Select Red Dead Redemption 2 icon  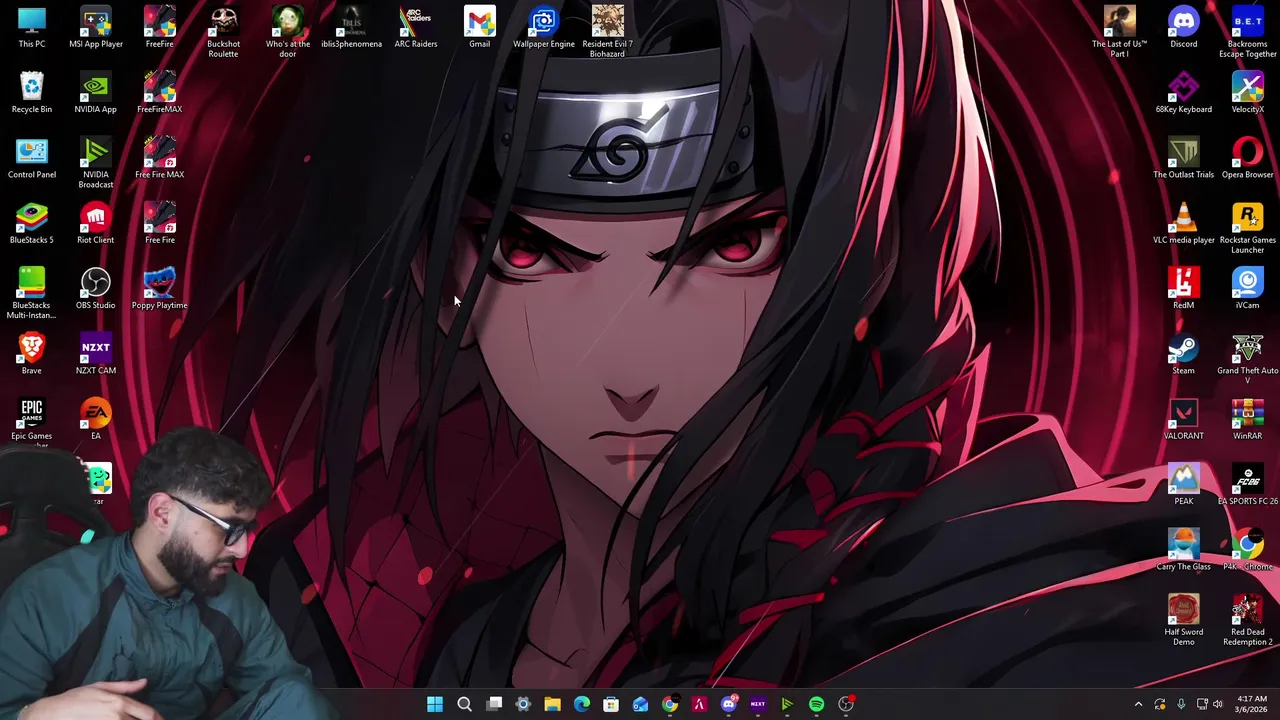1247,620
